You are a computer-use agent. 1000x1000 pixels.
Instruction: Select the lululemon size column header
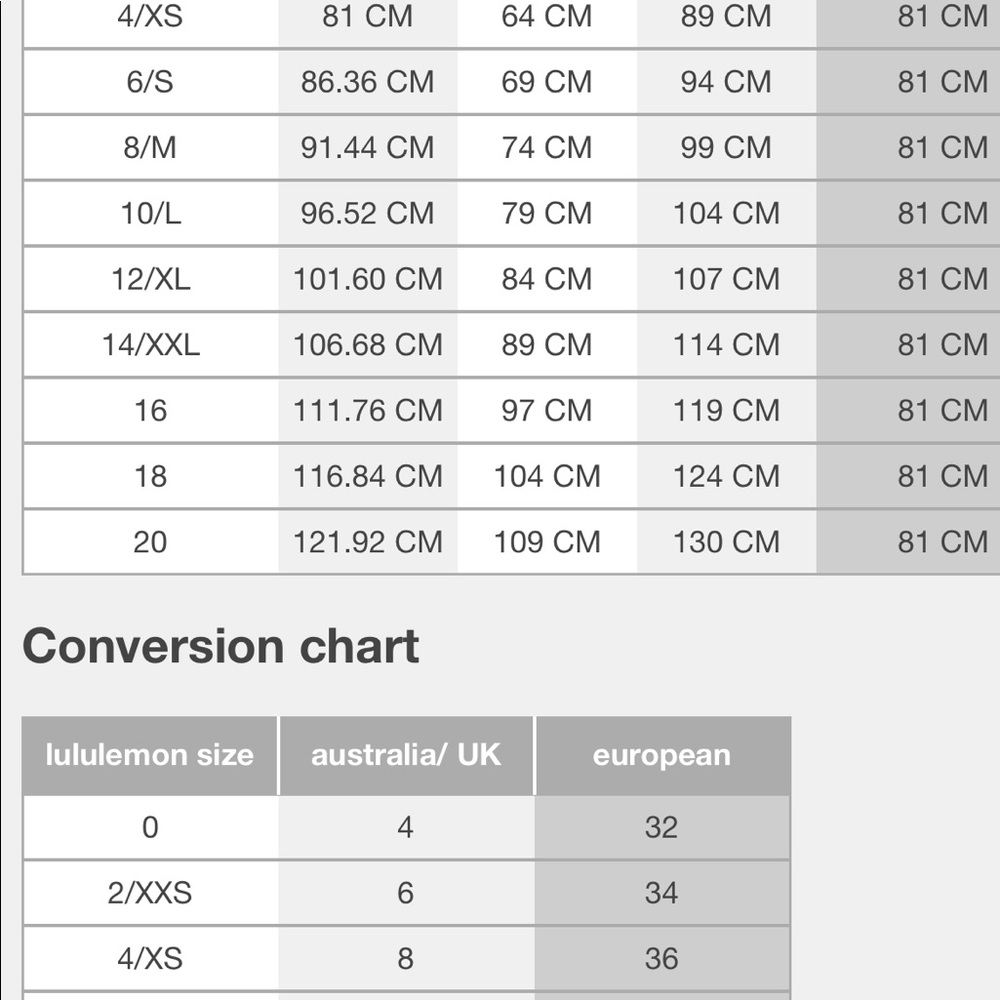point(150,755)
